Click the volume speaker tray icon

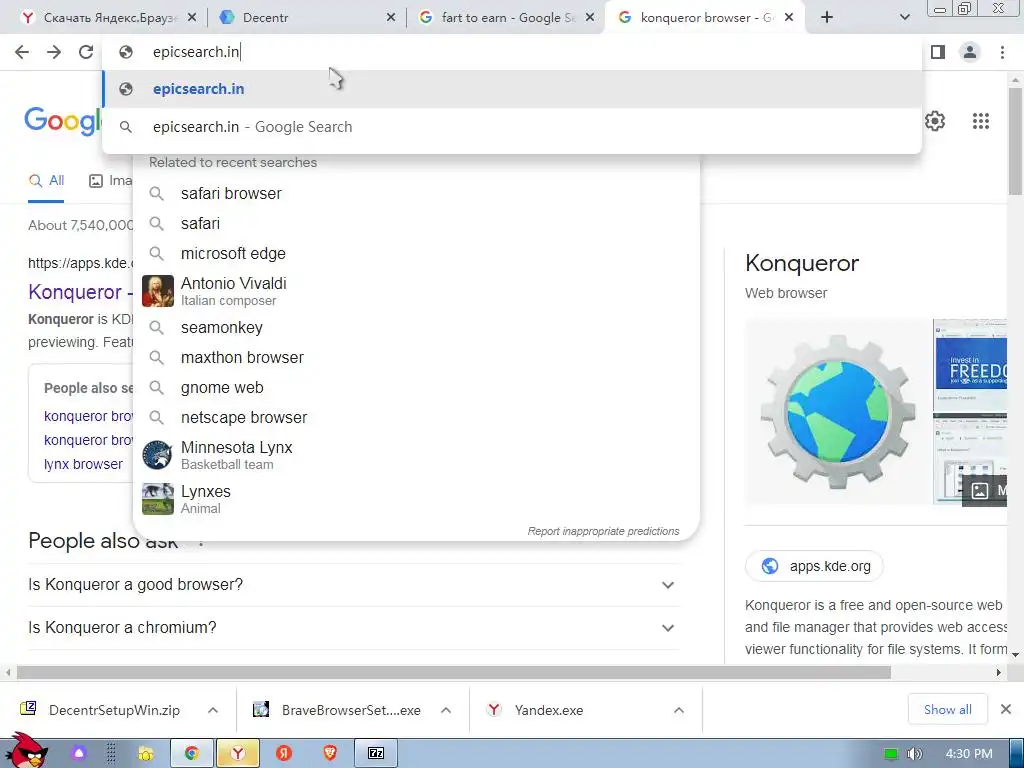[914, 754]
